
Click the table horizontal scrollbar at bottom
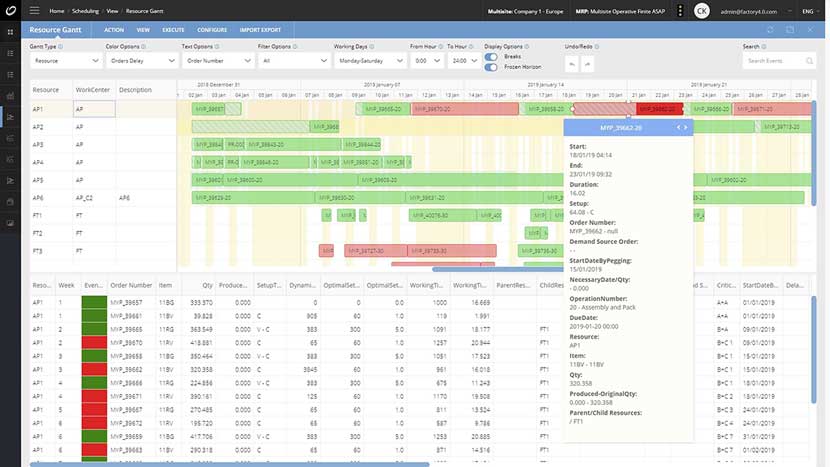(230, 464)
